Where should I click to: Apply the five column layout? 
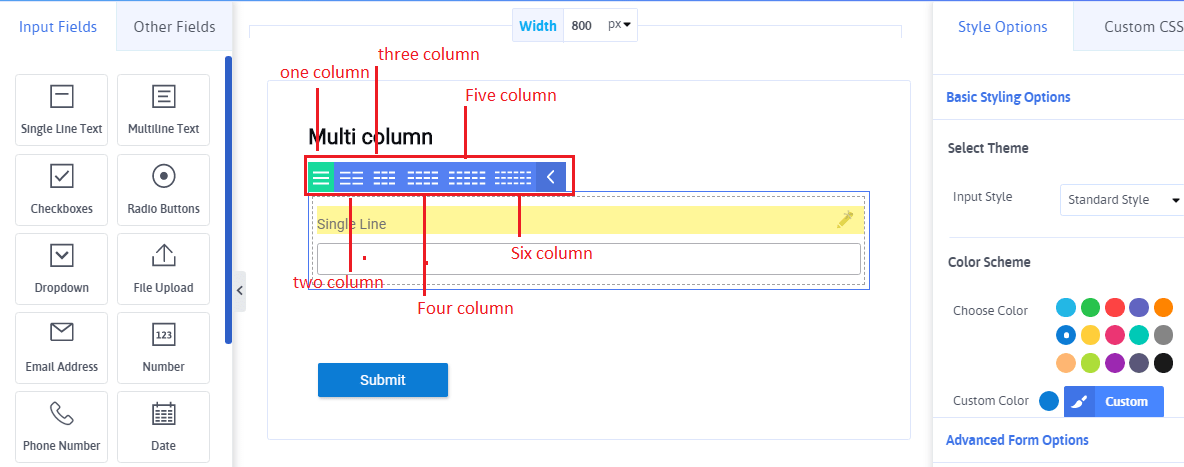click(466, 178)
